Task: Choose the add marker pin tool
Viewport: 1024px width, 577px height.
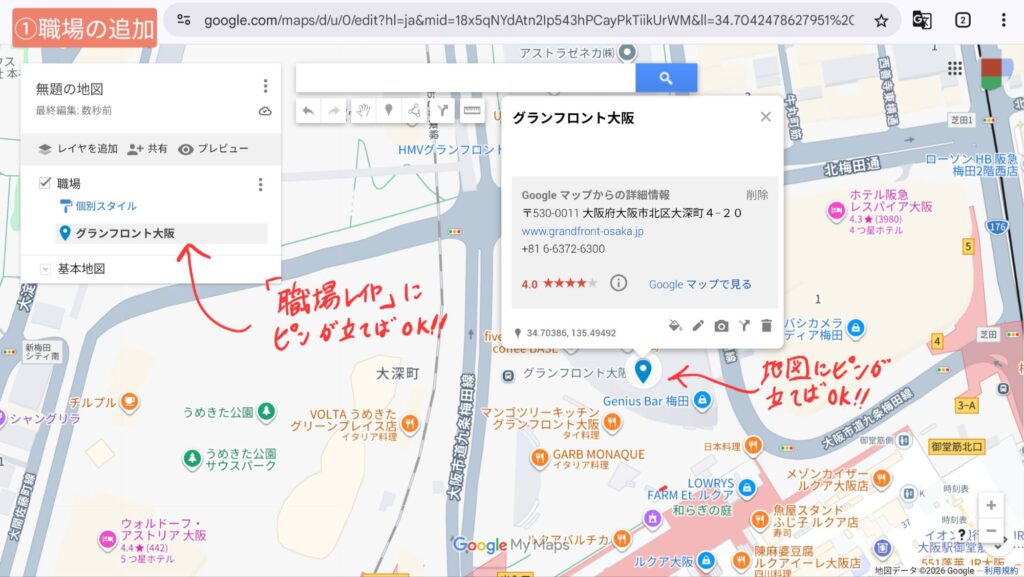Action: pyautogui.click(x=389, y=111)
